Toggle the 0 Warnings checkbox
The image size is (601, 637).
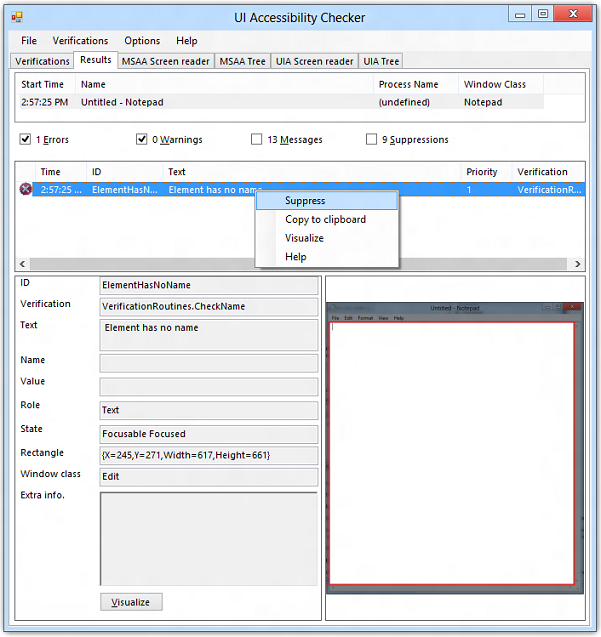(141, 139)
